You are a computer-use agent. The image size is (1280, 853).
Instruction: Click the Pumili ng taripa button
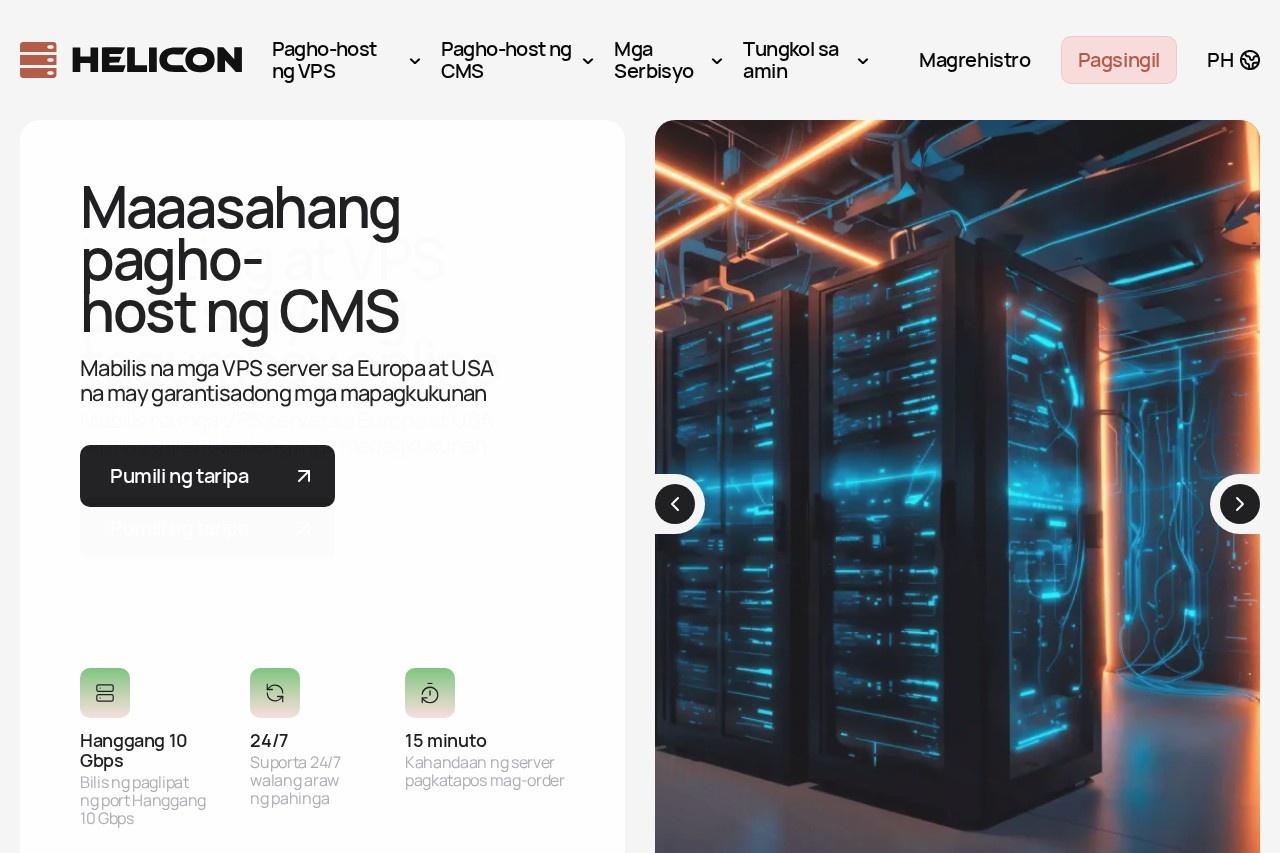(207, 476)
